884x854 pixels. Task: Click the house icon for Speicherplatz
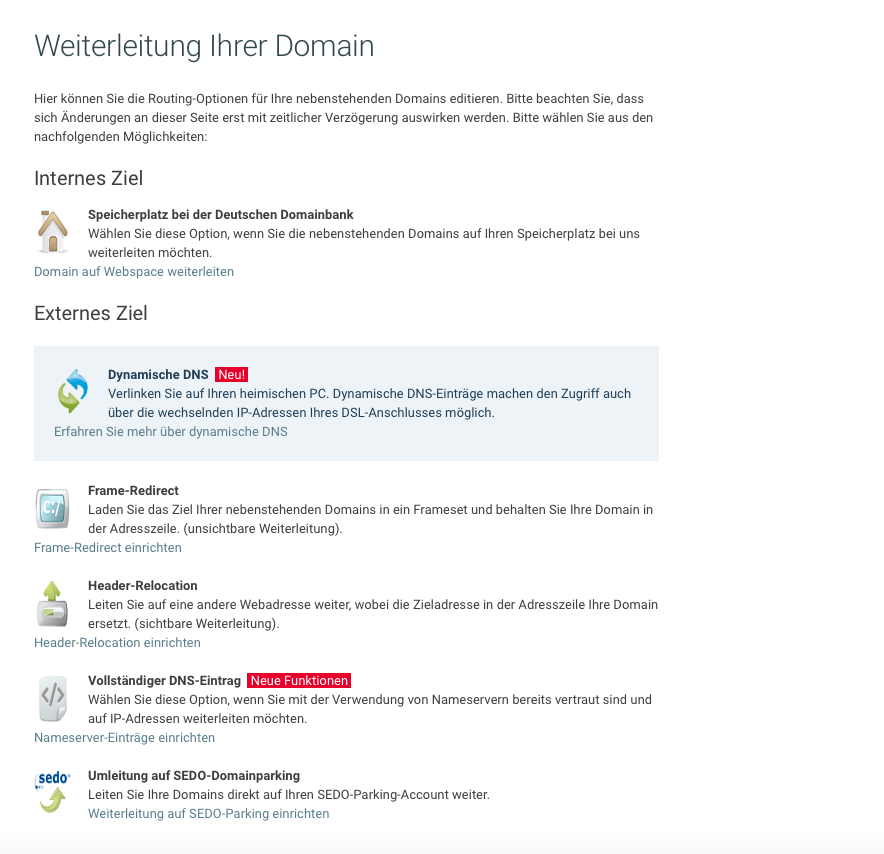pyautogui.click(x=52, y=231)
